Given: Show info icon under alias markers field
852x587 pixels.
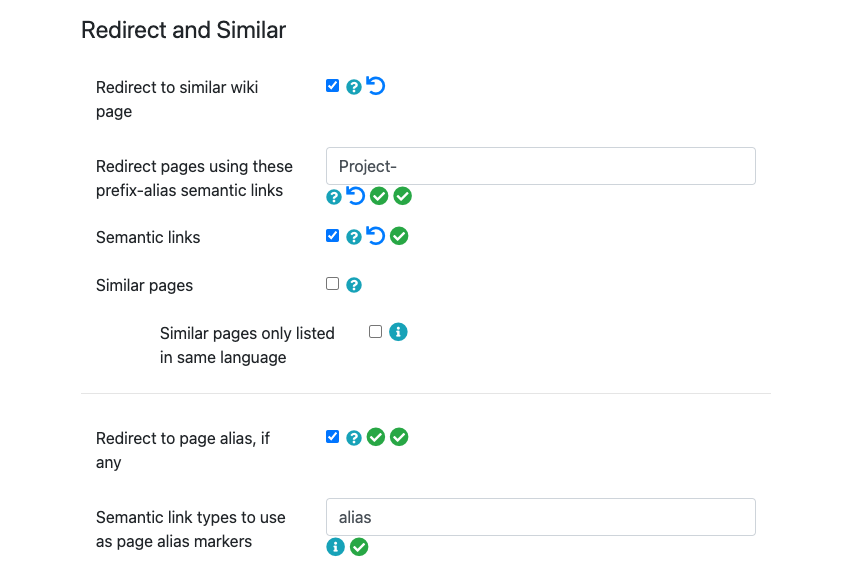Looking at the screenshot, I should point(335,547).
